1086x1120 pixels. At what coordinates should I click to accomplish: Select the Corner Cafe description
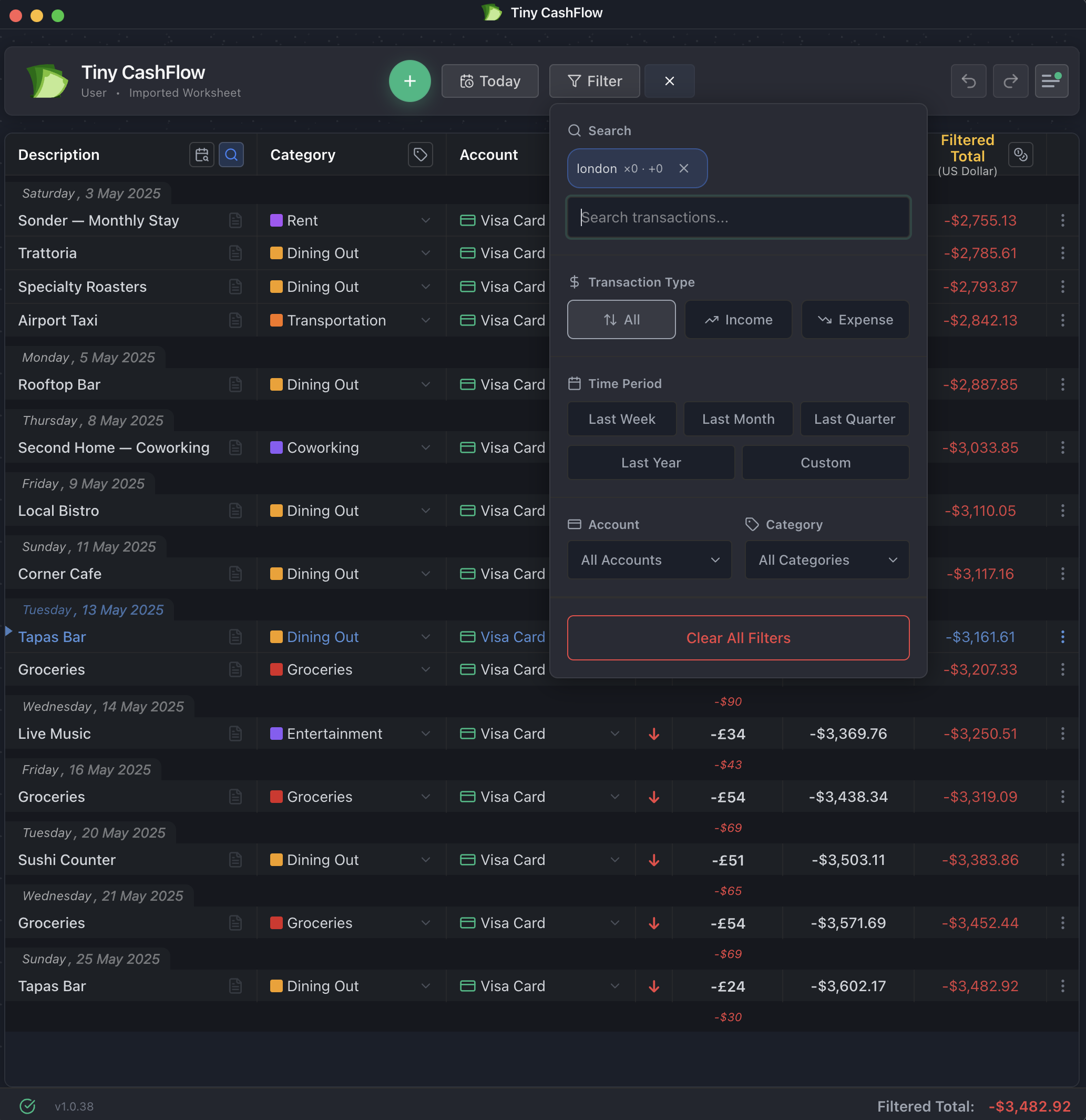click(59, 574)
